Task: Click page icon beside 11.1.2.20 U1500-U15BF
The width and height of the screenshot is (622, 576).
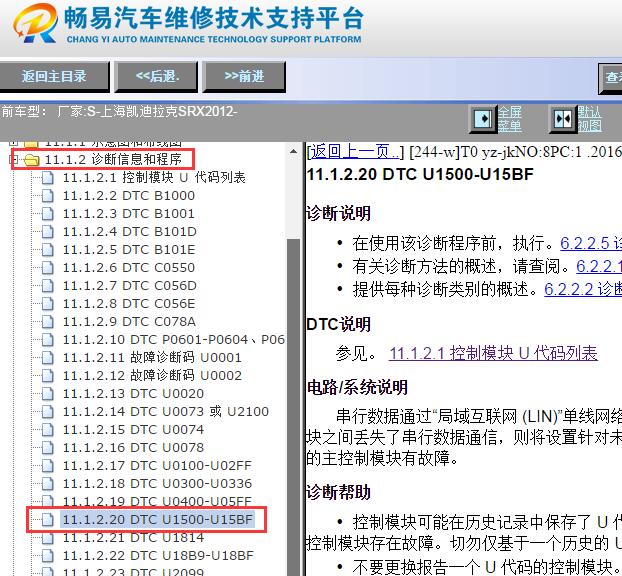Action: pyautogui.click(x=48, y=519)
